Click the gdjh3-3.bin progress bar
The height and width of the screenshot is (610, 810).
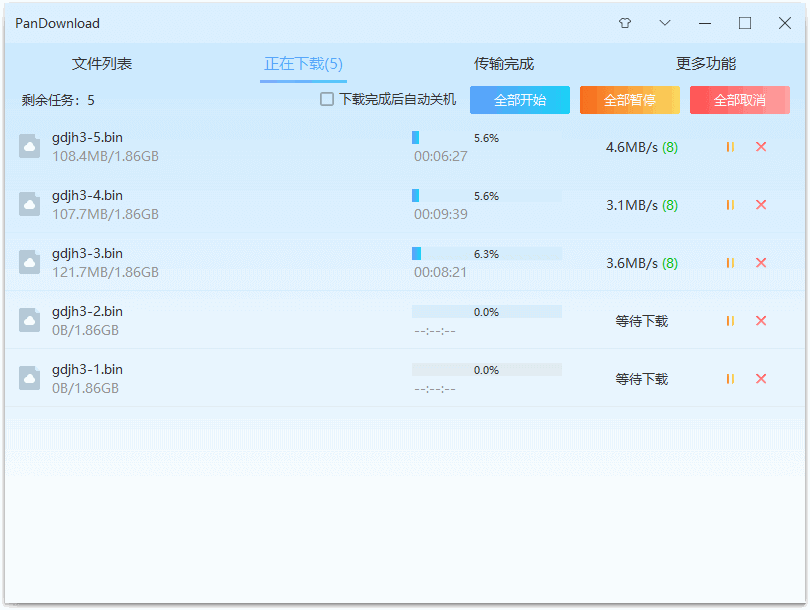pos(487,254)
